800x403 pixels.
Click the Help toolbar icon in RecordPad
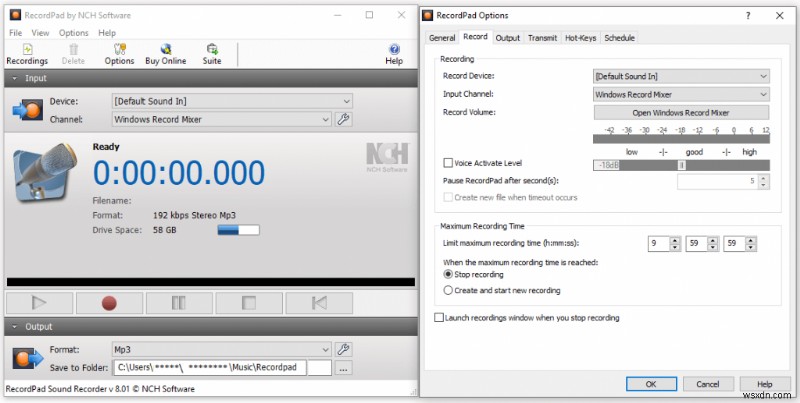click(x=394, y=54)
